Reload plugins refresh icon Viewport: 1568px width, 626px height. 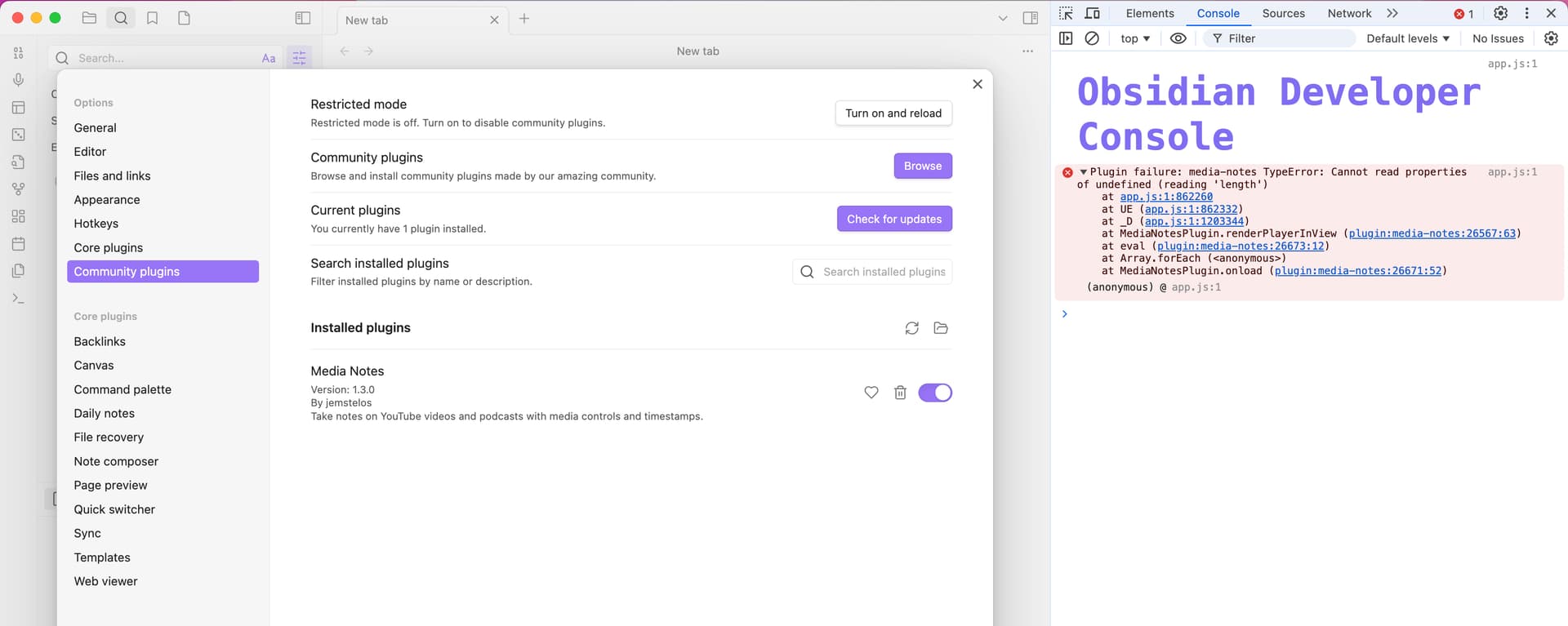tap(912, 328)
